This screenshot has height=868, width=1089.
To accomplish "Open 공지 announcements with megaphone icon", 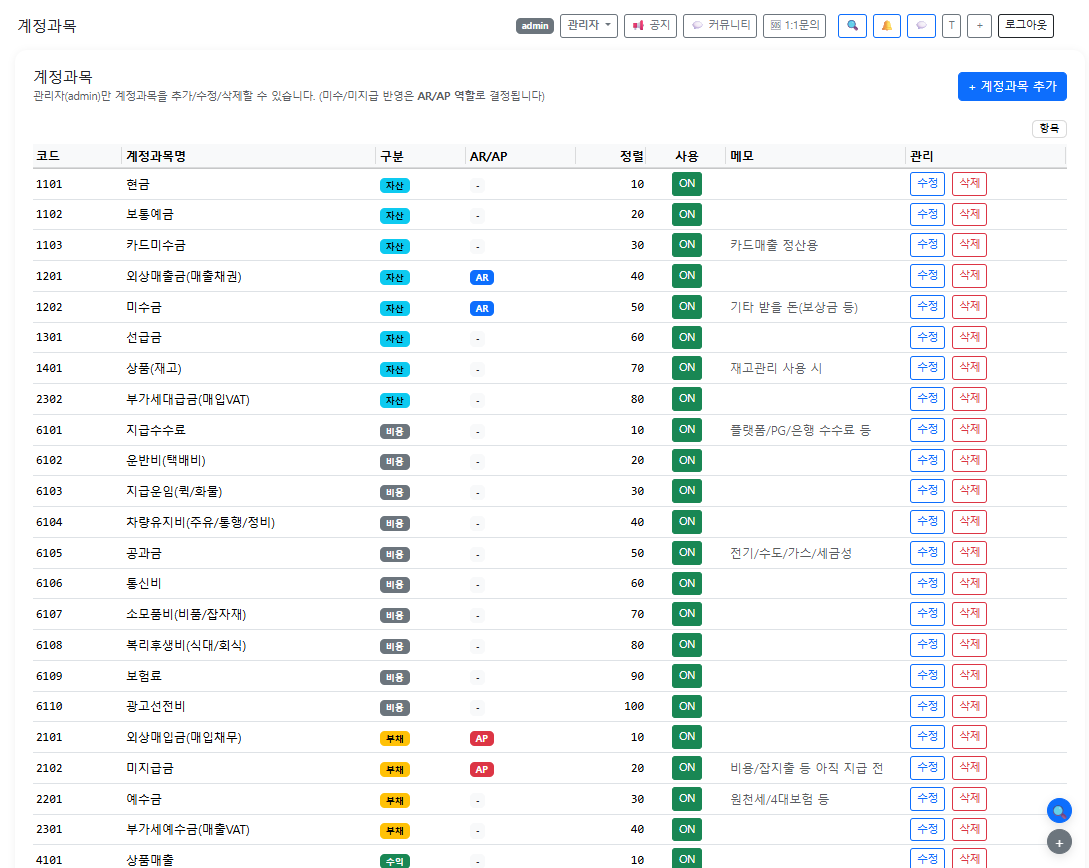I will point(651,26).
